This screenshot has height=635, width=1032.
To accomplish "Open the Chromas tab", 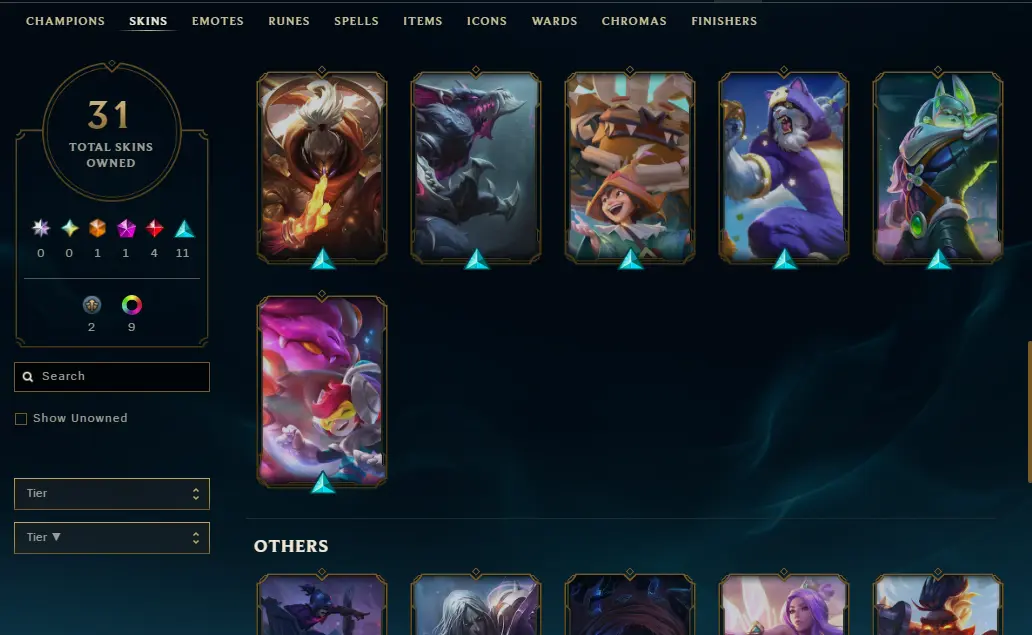I will coord(634,21).
